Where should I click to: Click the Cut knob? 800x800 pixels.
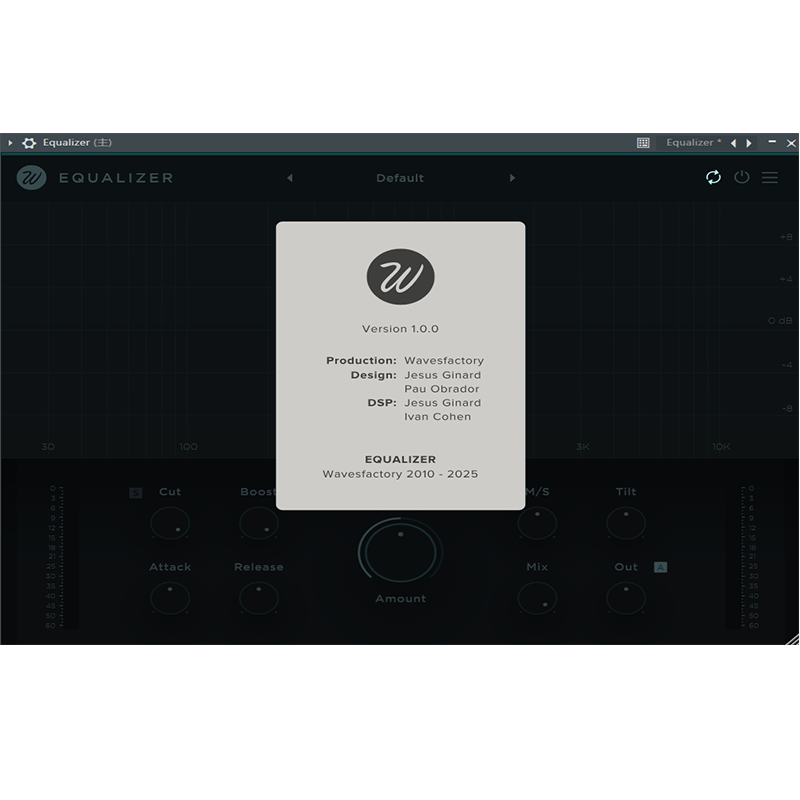[x=170, y=523]
